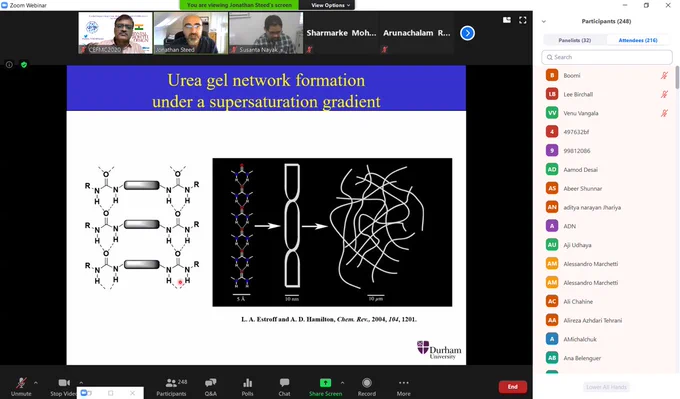Click the muted mic icon for Boomi
680x399 pixels.
click(664, 75)
